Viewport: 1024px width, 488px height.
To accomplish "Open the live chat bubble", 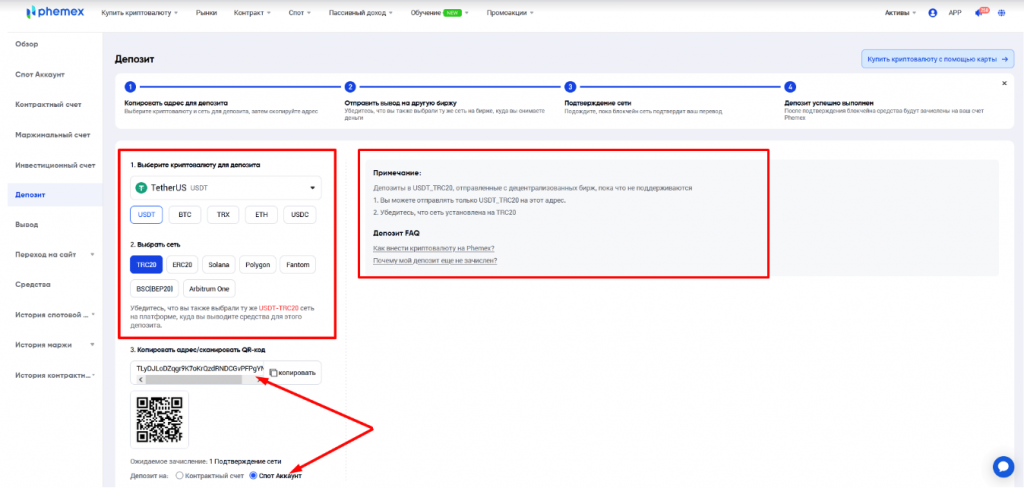I will (1002, 466).
